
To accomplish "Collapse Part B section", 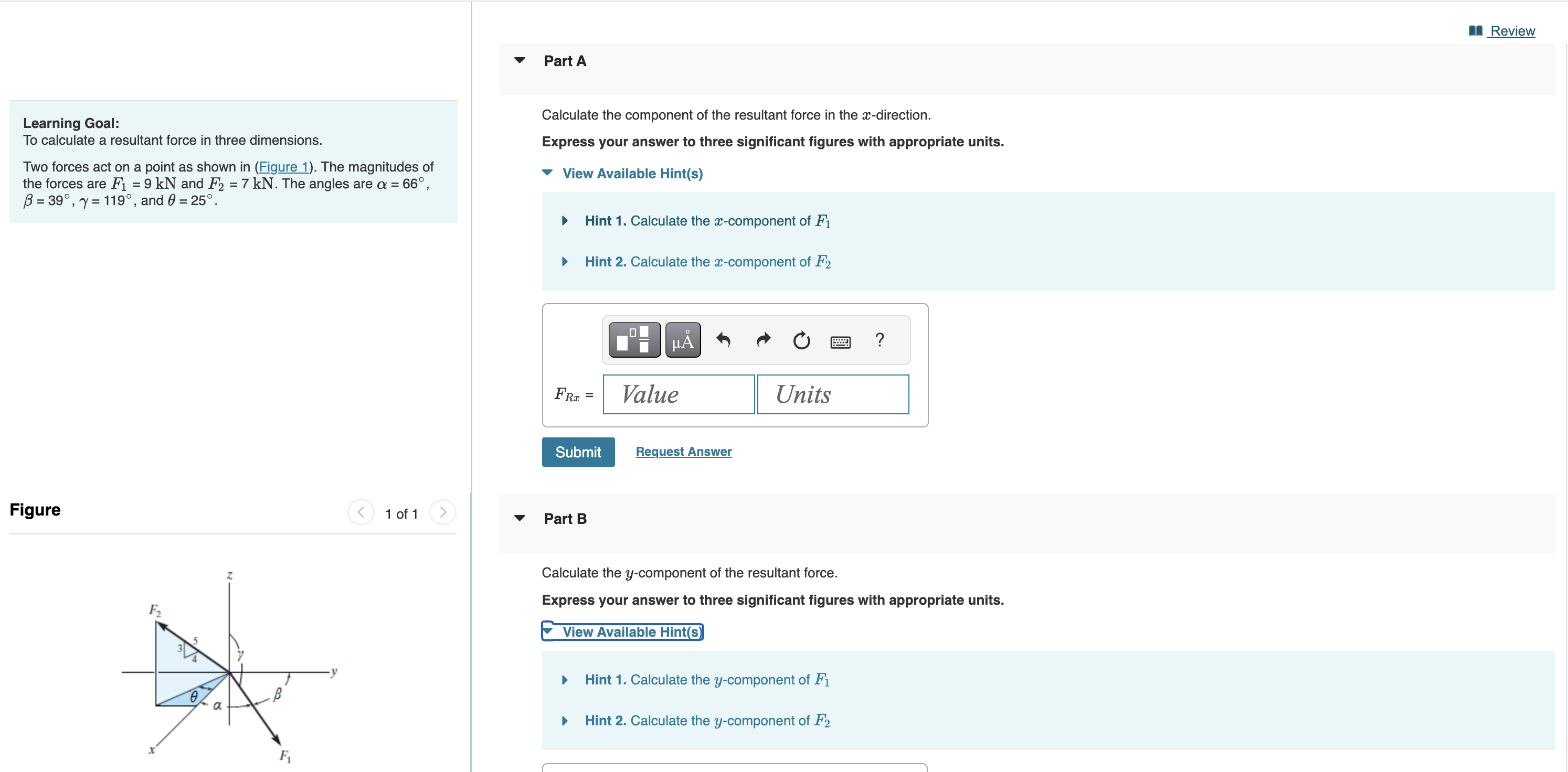I will point(519,518).
